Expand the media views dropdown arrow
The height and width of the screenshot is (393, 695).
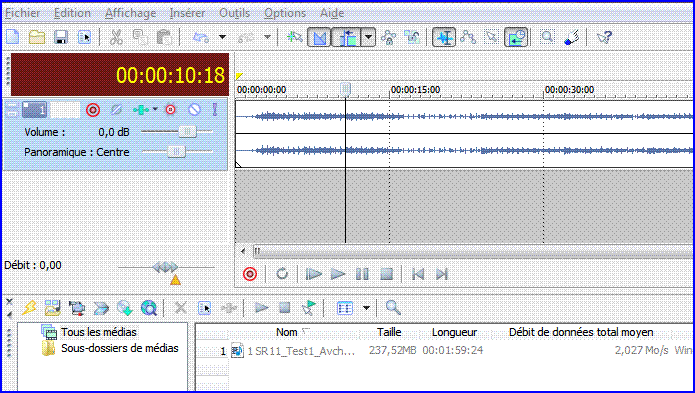(366, 307)
